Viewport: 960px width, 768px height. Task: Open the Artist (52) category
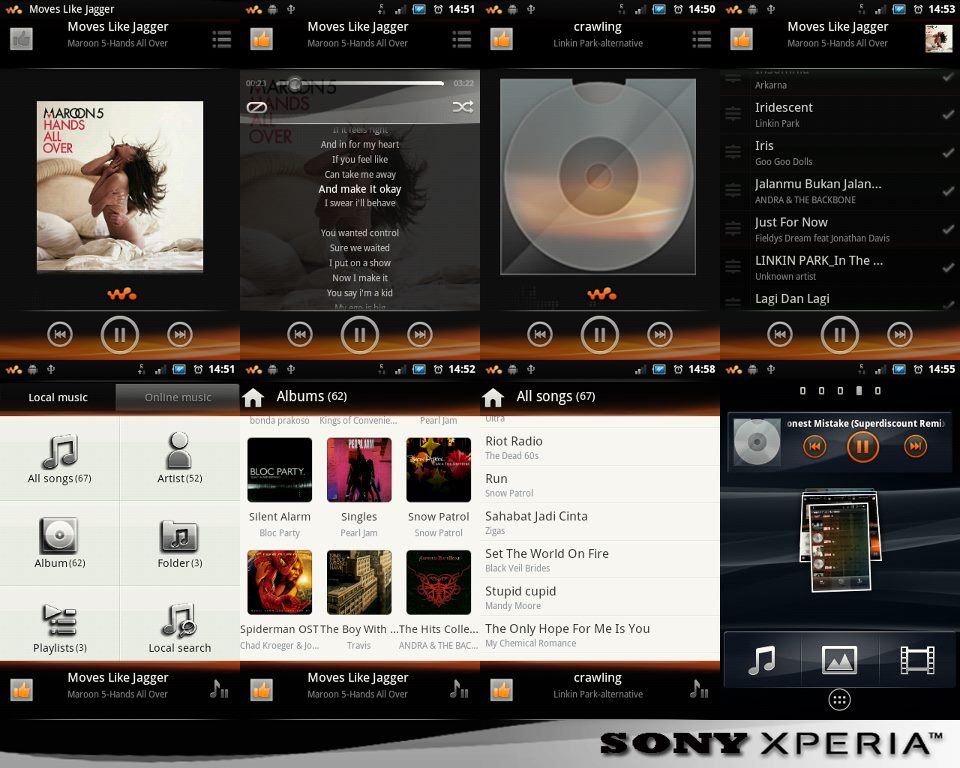point(180,459)
